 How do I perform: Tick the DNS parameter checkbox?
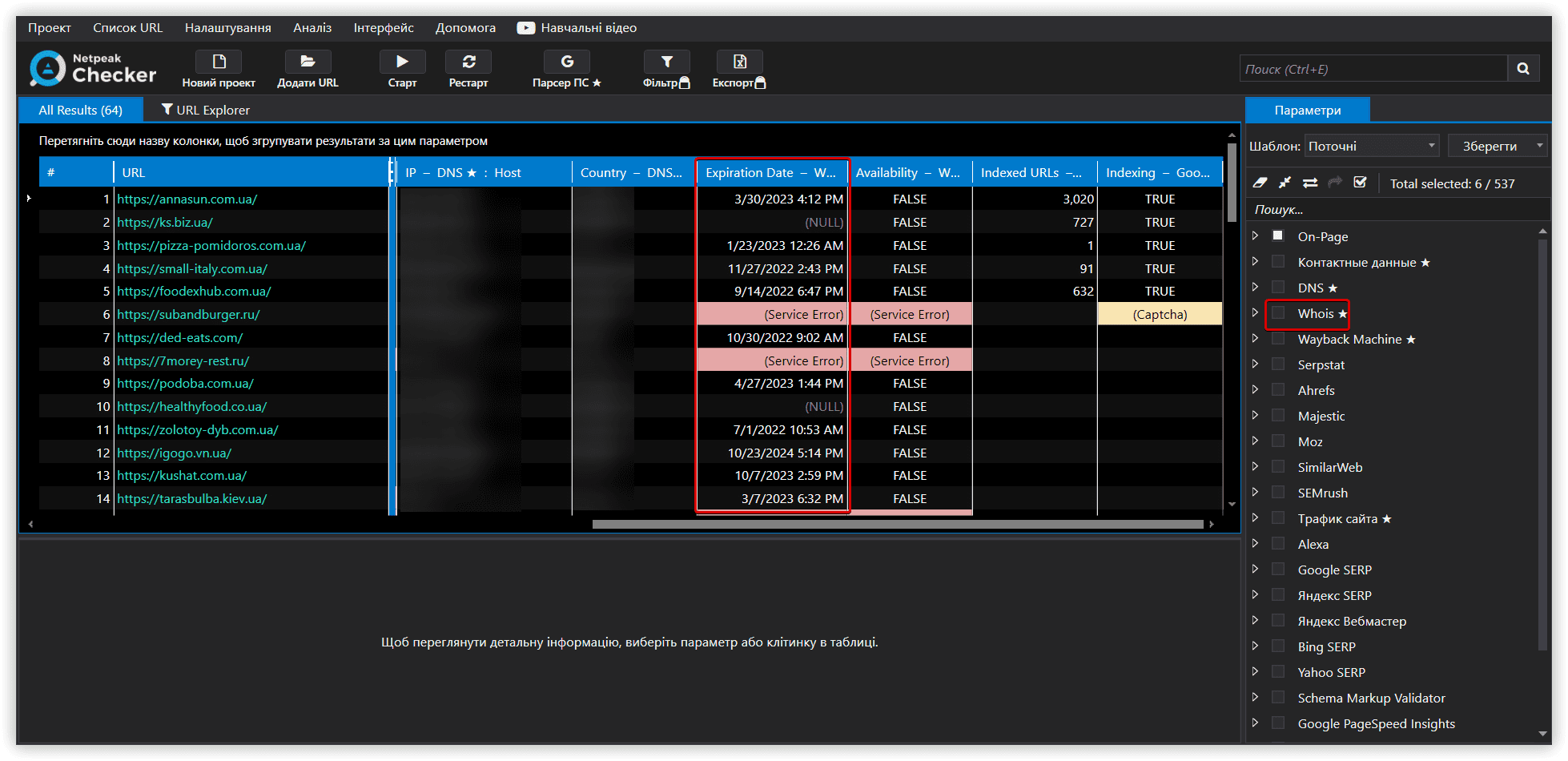[1278, 287]
